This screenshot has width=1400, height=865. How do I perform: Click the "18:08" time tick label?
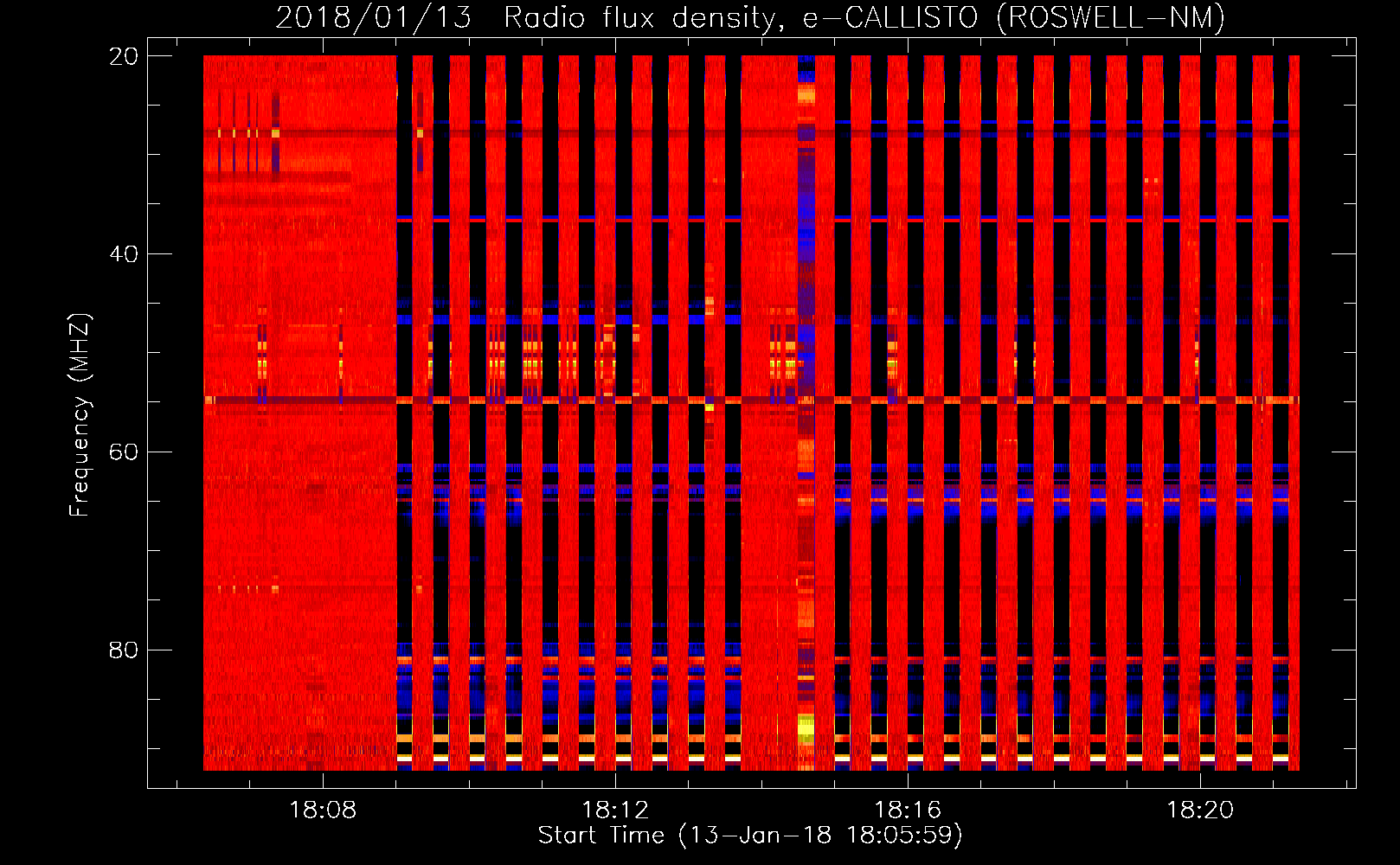(x=322, y=811)
